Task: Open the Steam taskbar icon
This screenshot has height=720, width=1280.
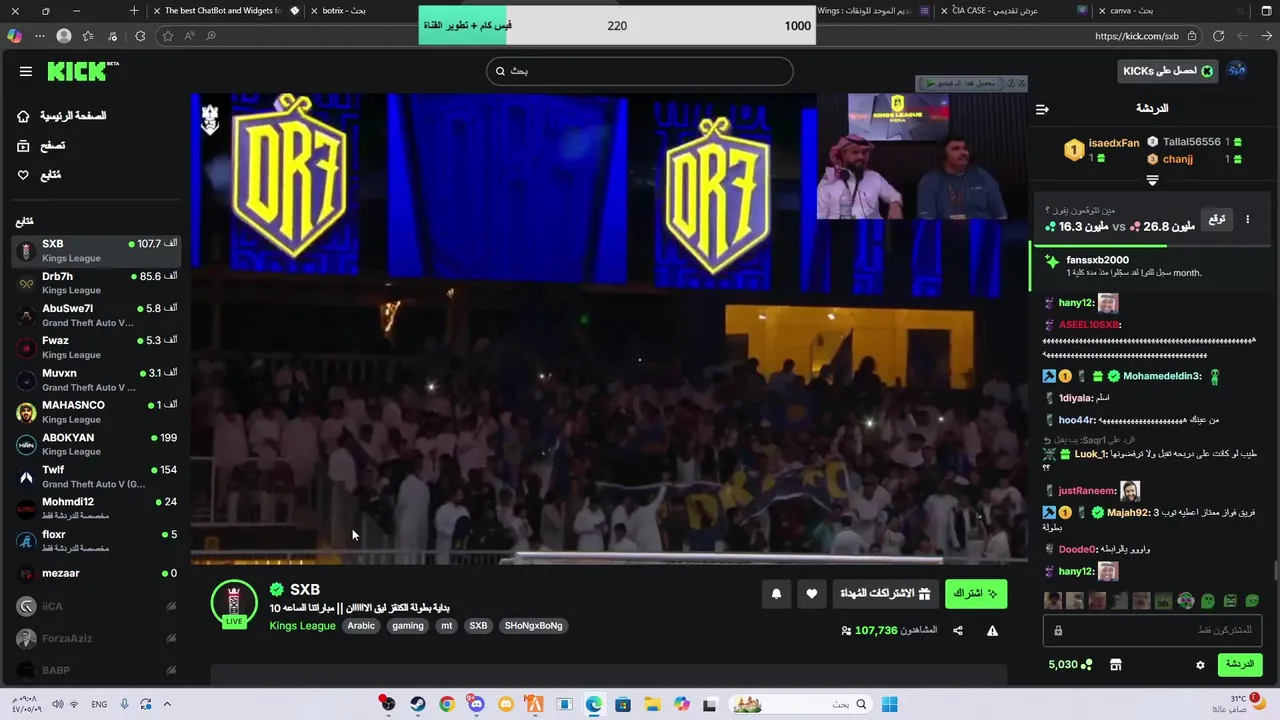Action: coord(417,704)
